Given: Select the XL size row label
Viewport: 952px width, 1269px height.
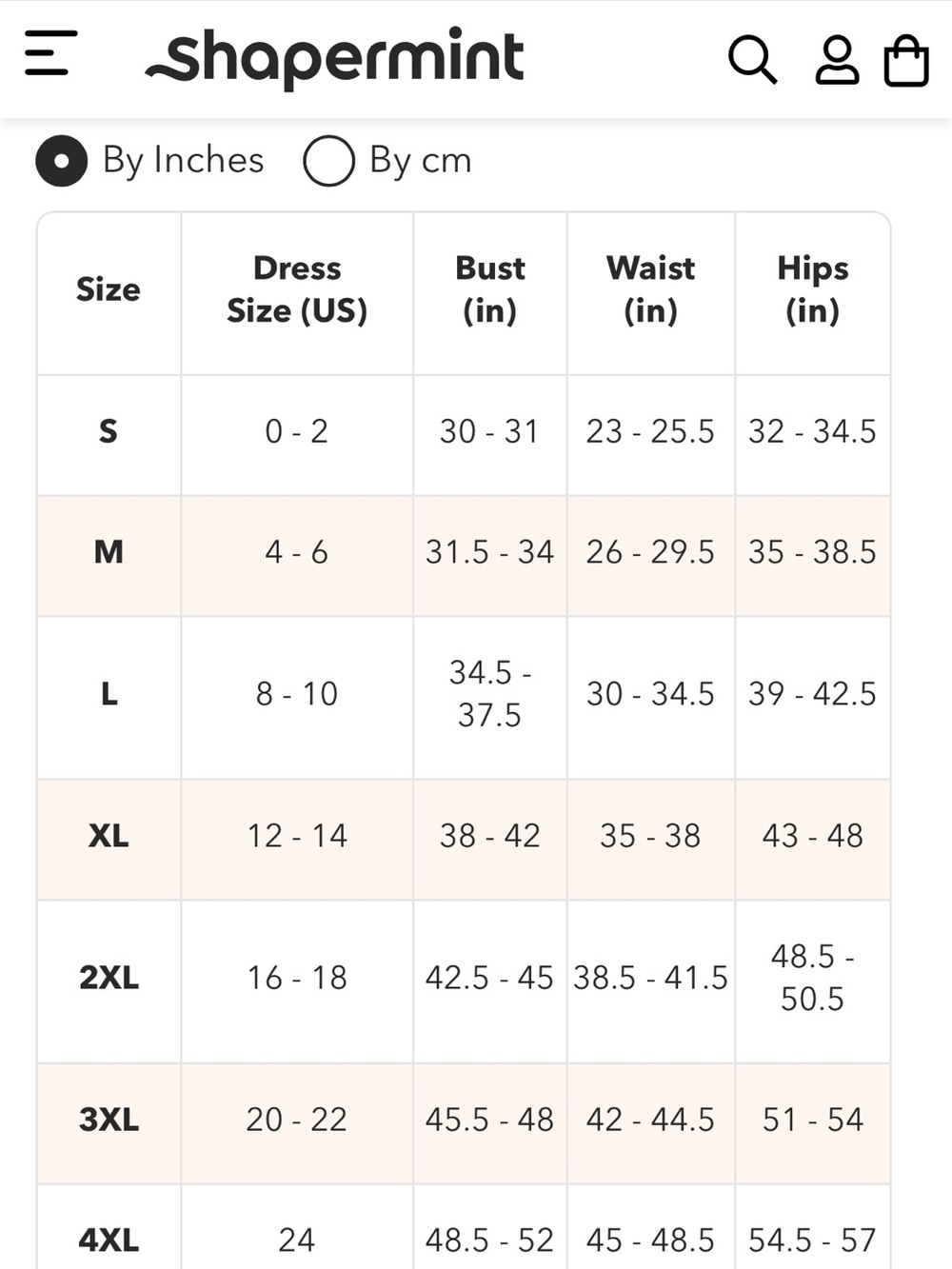Looking at the screenshot, I should [109, 836].
